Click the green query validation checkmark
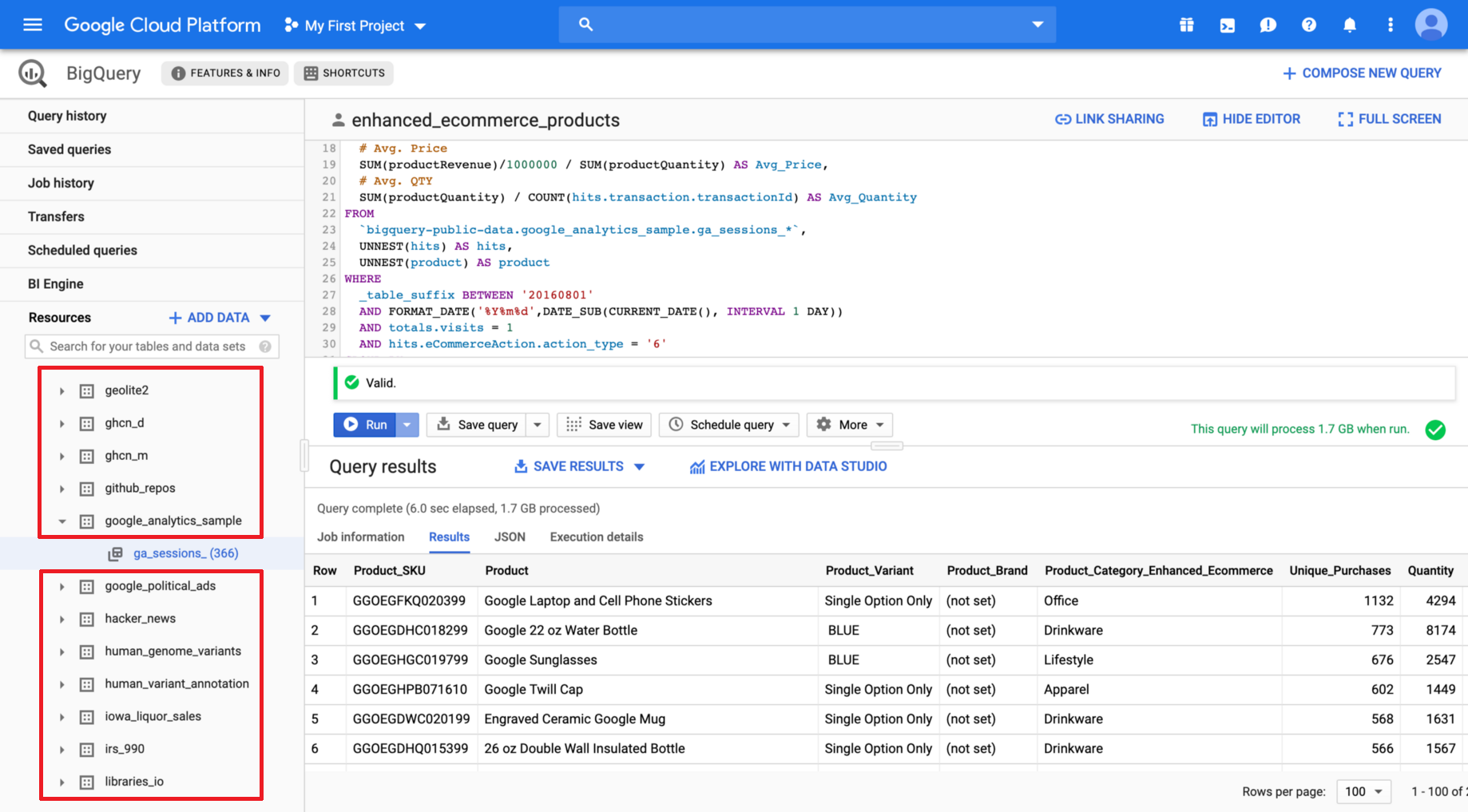This screenshot has width=1468, height=812. (1435, 430)
